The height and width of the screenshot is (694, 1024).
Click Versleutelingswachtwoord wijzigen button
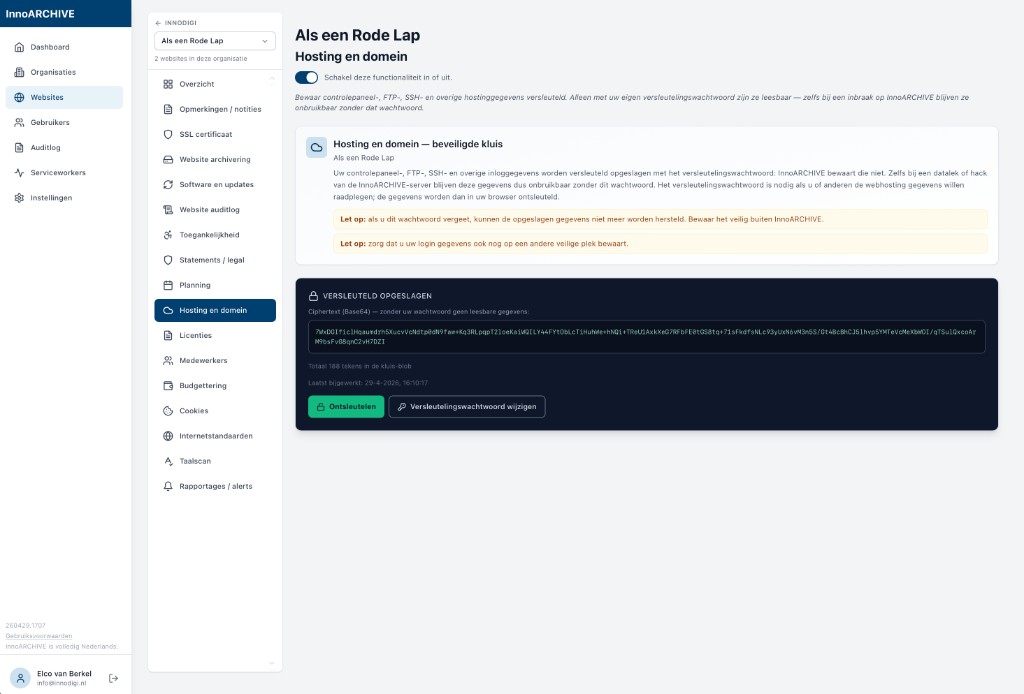pos(467,407)
